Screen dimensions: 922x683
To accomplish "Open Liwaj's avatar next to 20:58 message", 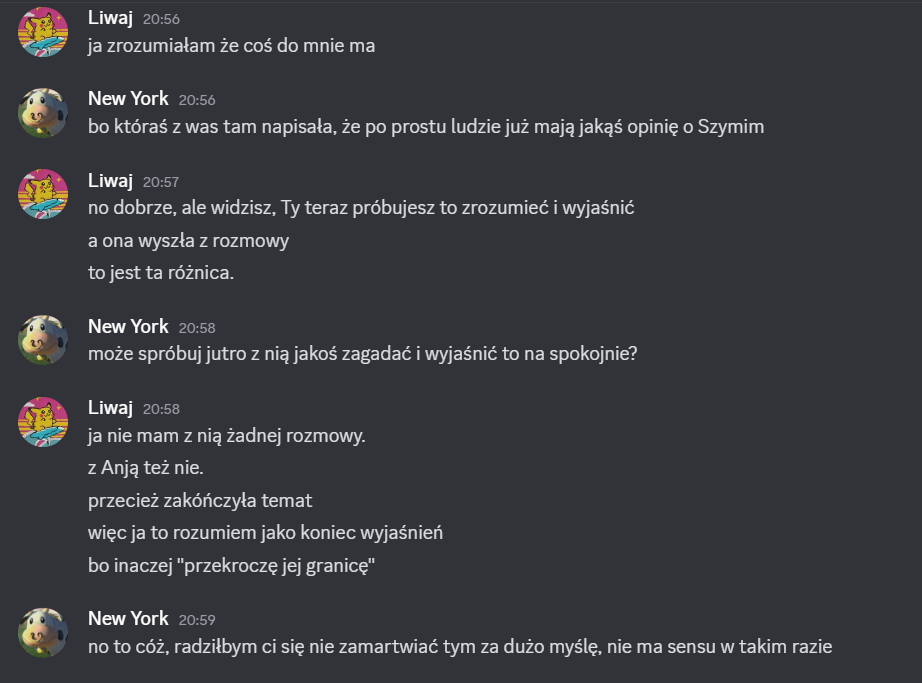I will 43,421.
